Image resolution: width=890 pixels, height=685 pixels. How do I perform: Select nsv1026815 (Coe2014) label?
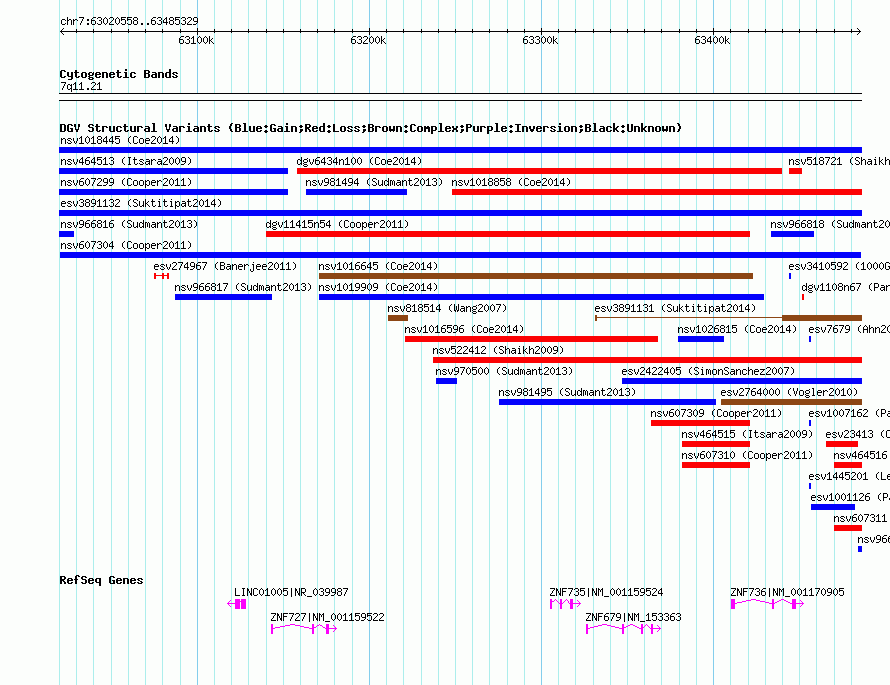coord(737,329)
